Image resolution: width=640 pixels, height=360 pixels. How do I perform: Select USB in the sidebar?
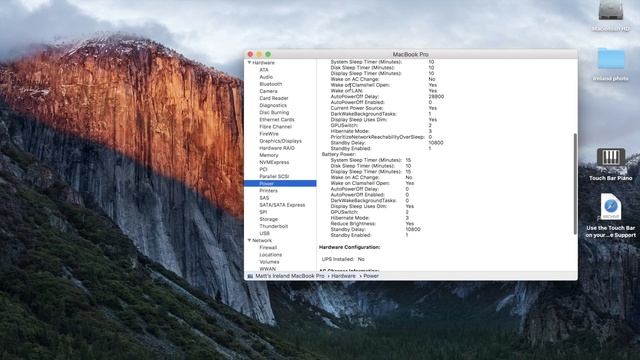pos(264,233)
